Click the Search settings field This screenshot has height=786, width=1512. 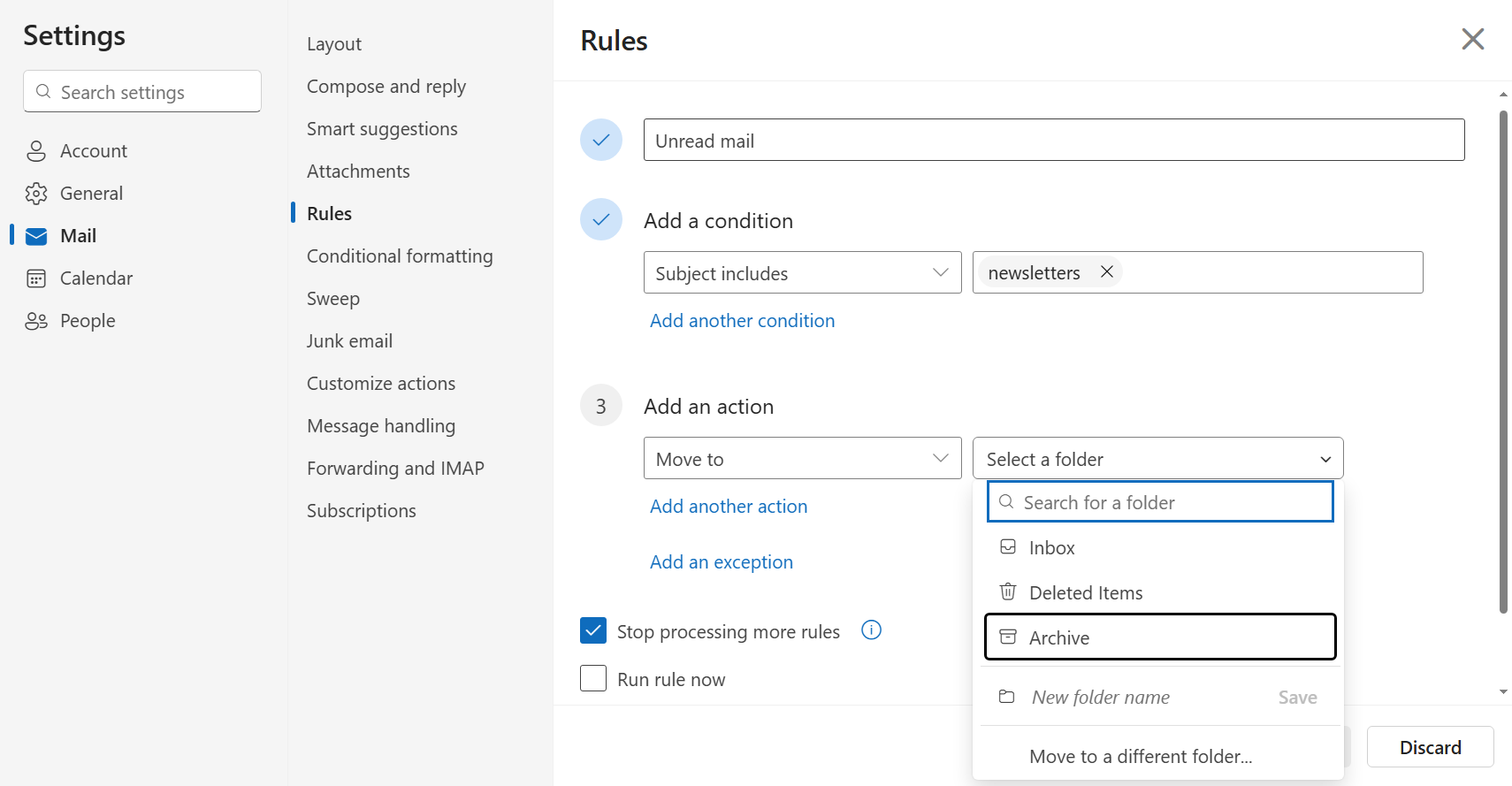pyautogui.click(x=142, y=91)
